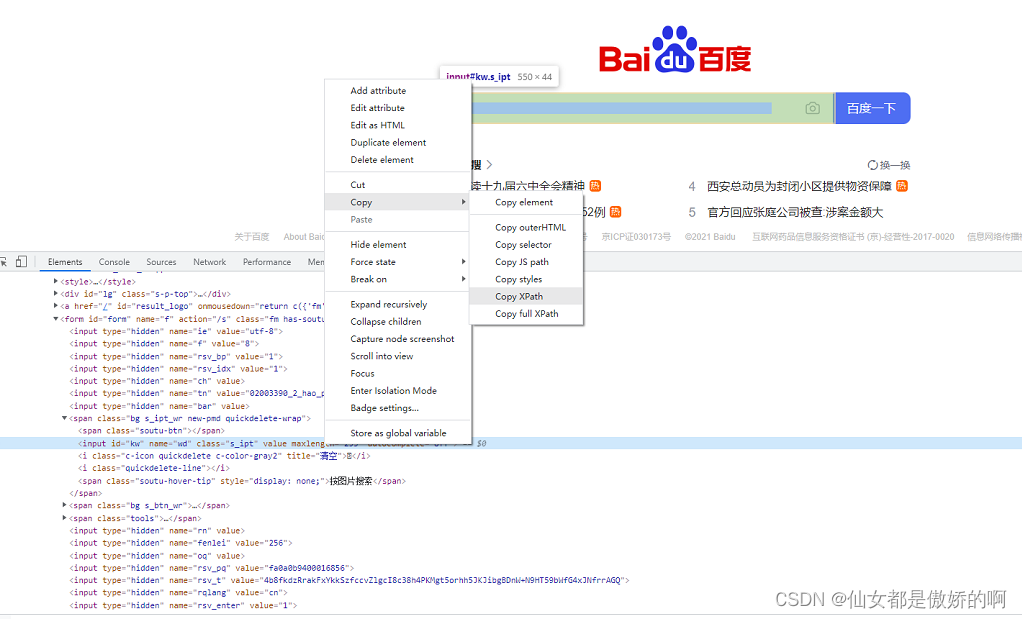This screenshot has width=1022, height=619.
Task: Open the Force state submenu
Action: tap(398, 262)
